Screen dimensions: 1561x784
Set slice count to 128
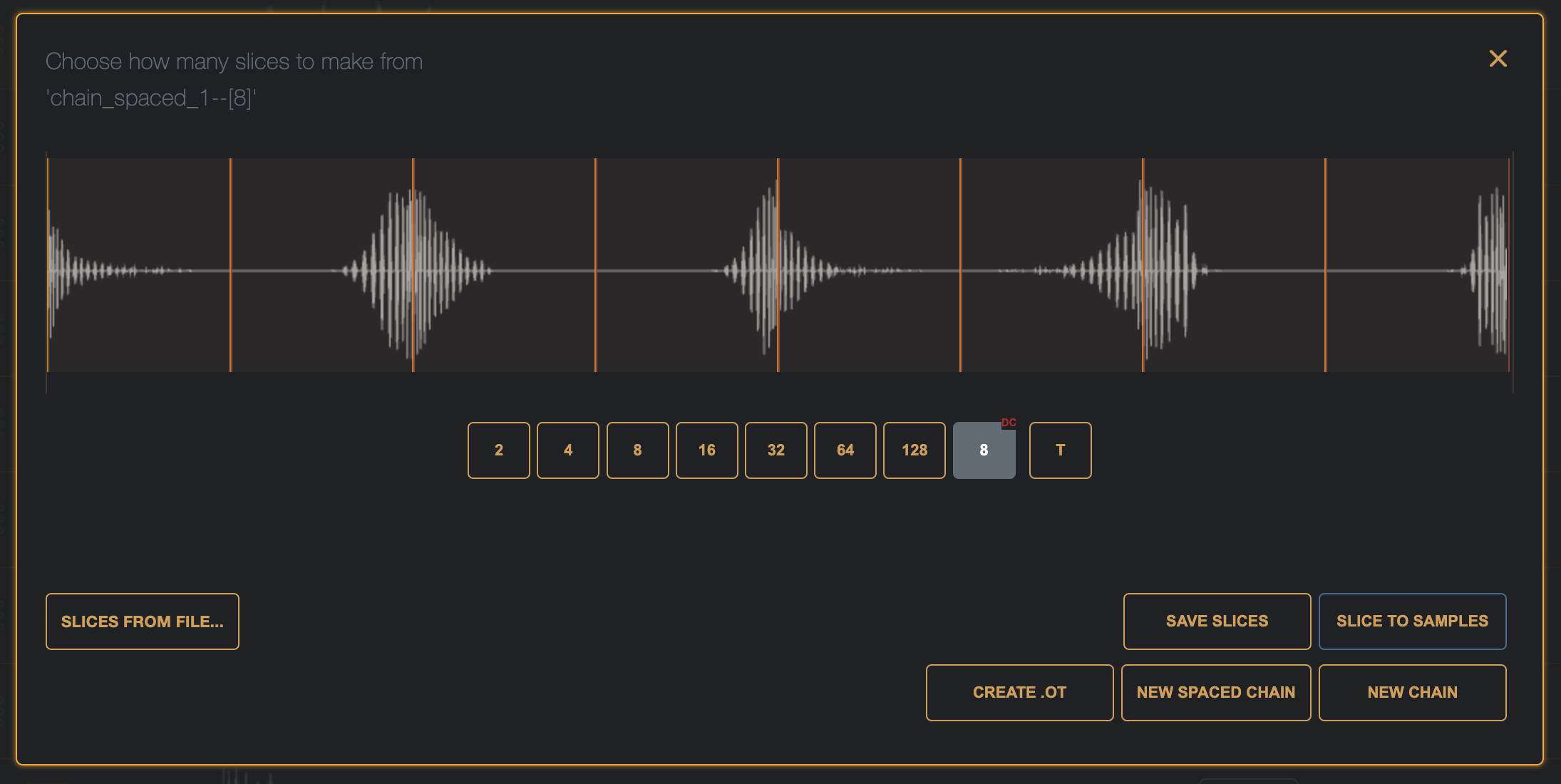tap(914, 450)
